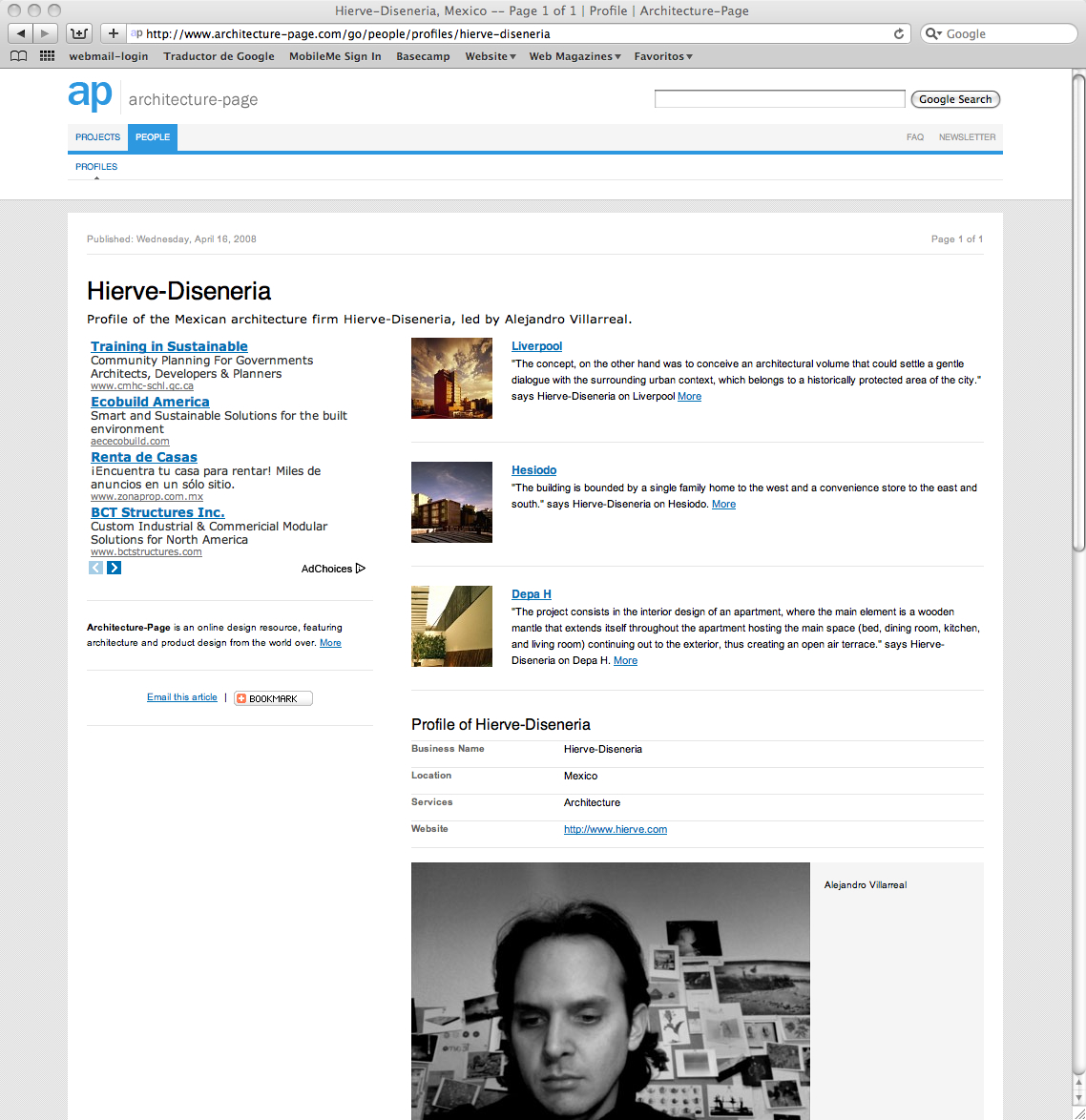Open the Website bookmarks dropdown
Image resolution: width=1086 pixels, height=1120 pixels.
491,56
